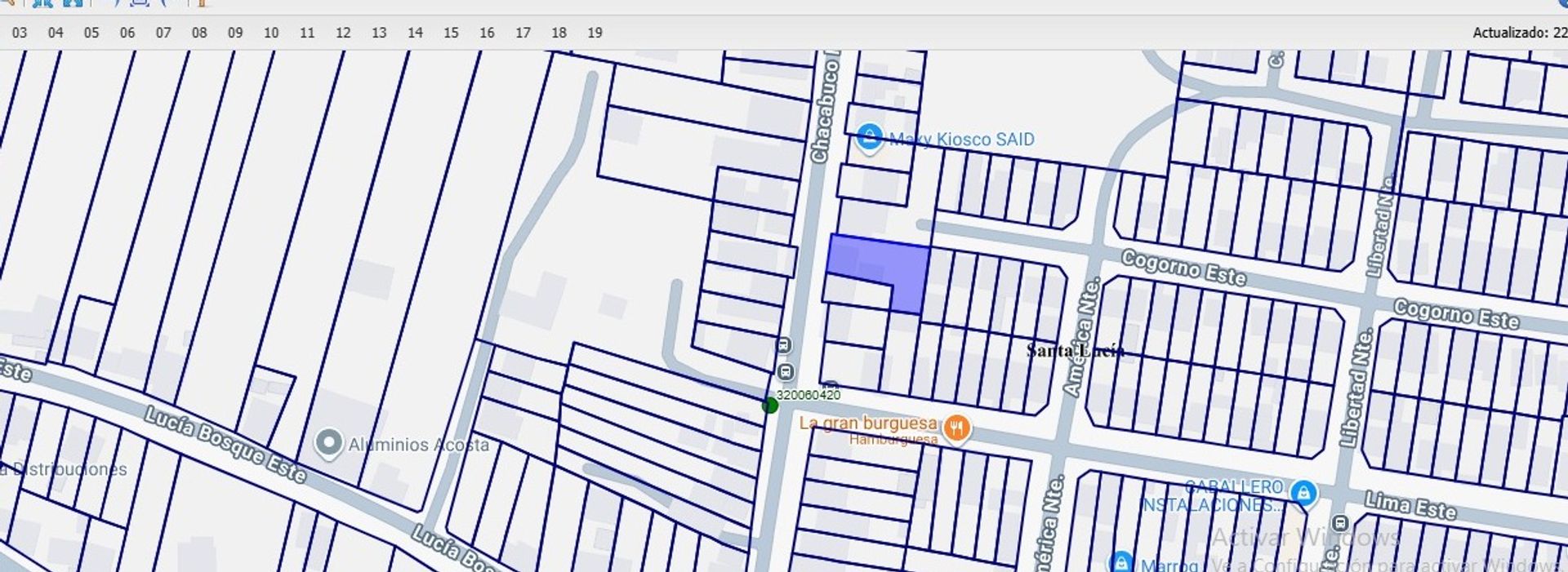
Task: Click the Marroq place label
Action: tap(1169, 565)
